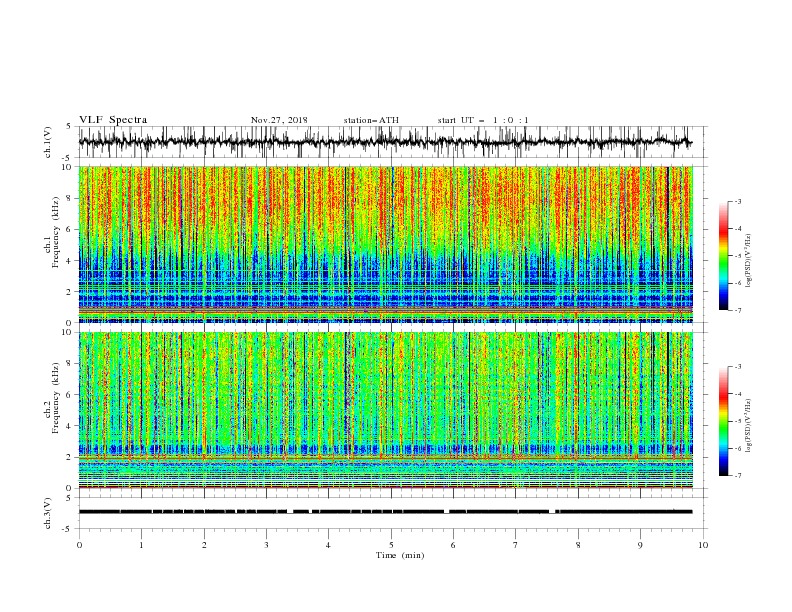Click the '-7' label on the ch.1 color bar
The image size is (792, 612).
737,310
